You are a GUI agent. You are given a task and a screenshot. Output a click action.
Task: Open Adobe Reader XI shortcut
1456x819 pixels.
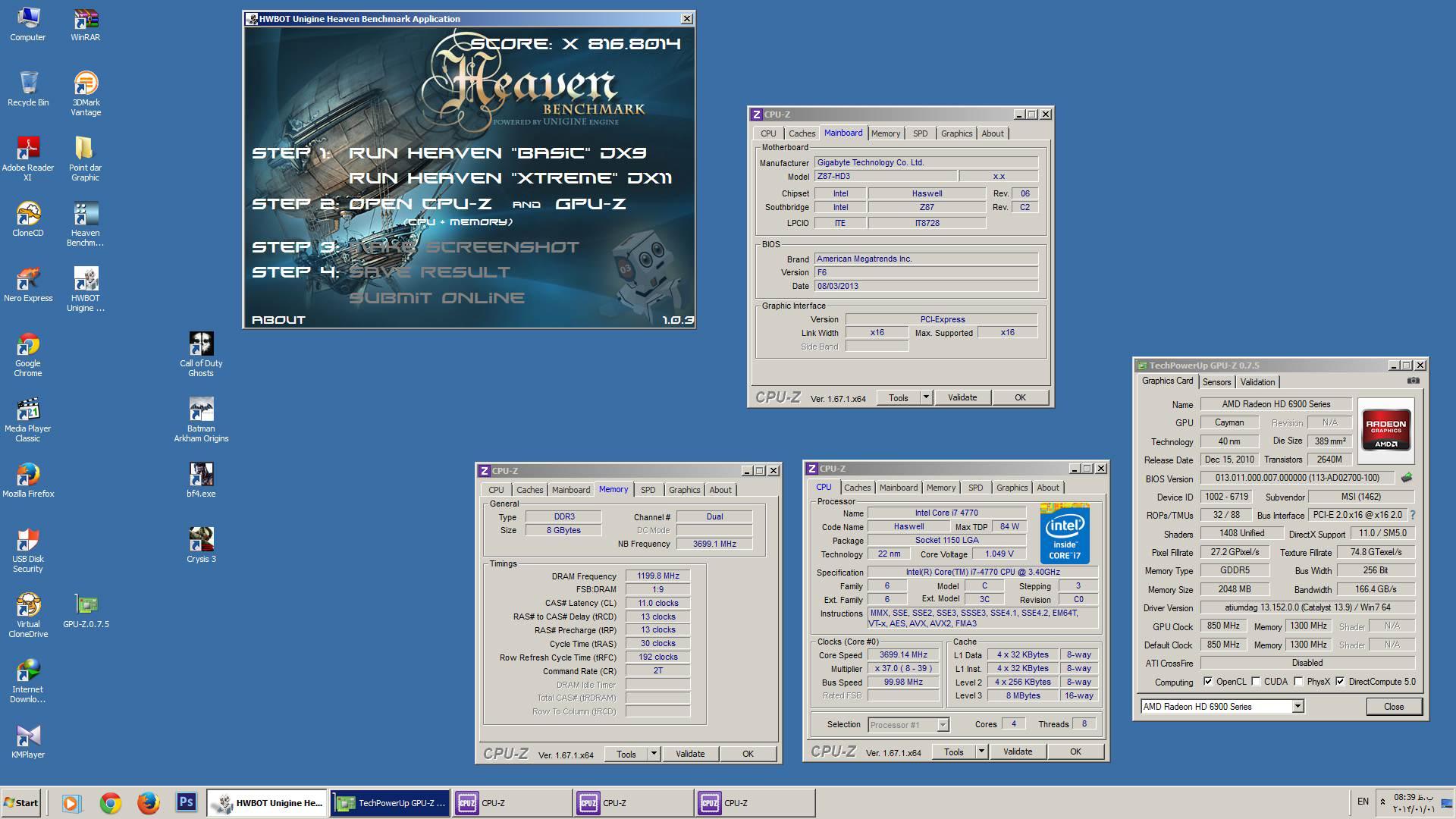[28, 158]
